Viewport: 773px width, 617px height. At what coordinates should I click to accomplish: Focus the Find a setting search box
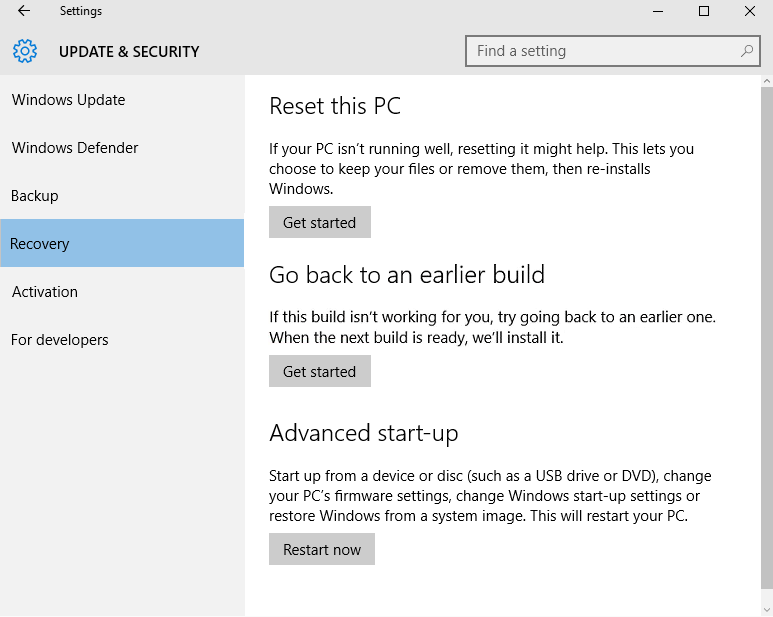tap(612, 50)
